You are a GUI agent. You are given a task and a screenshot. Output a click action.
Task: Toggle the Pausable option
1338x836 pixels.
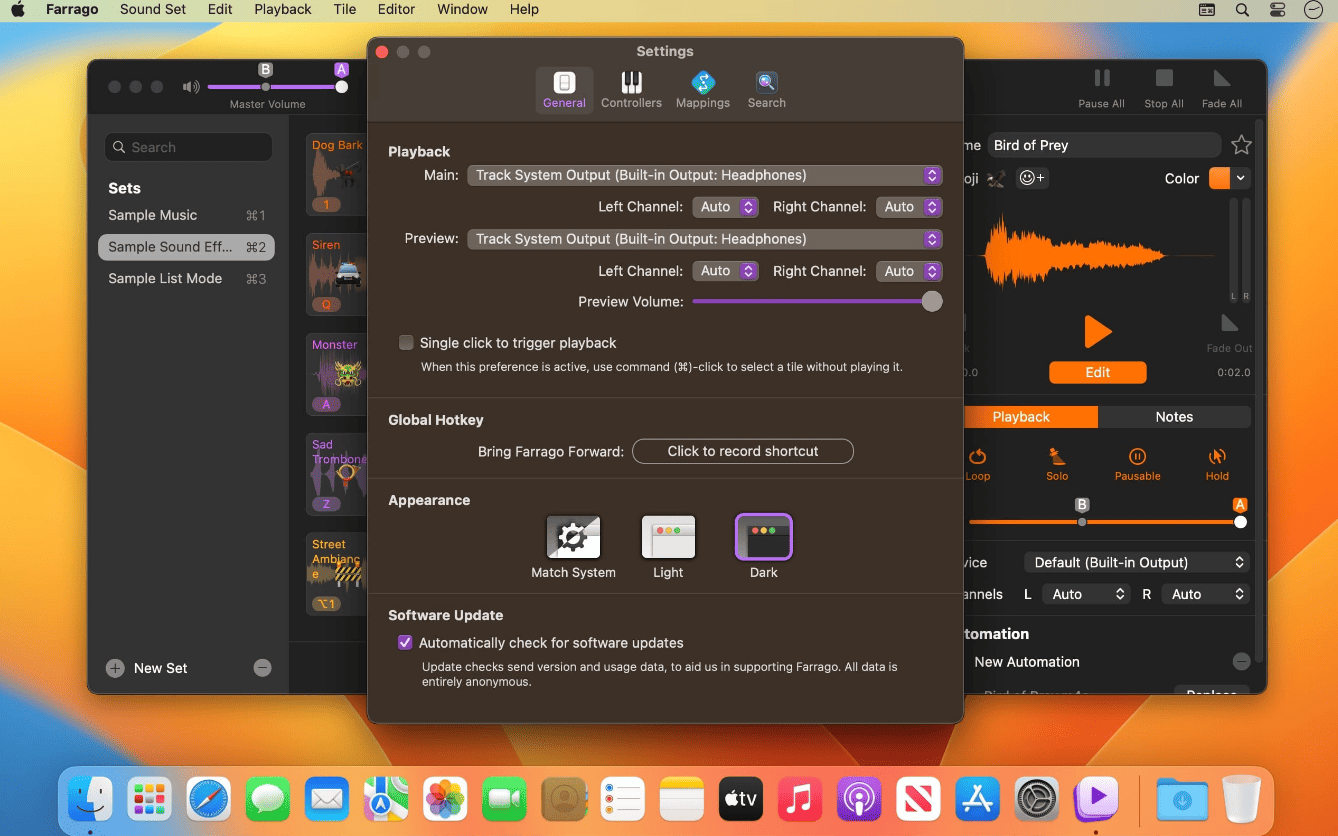(x=1137, y=464)
